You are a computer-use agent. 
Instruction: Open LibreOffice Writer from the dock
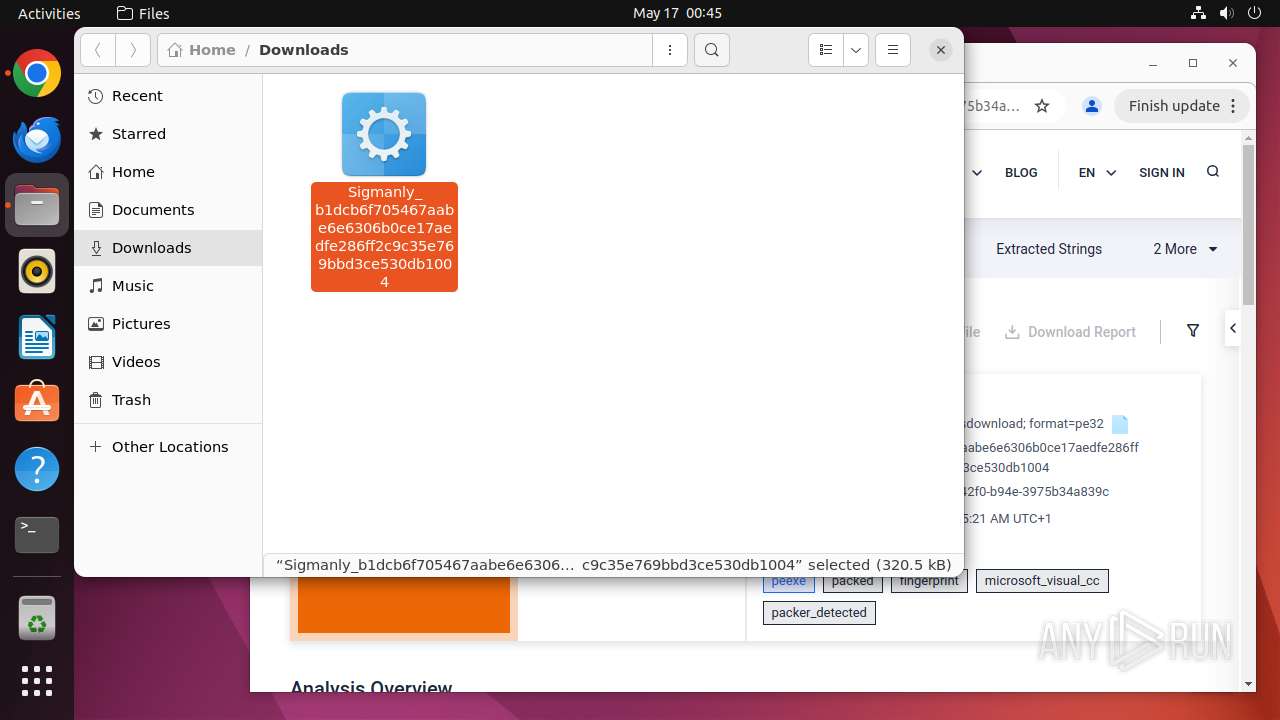click(37, 337)
